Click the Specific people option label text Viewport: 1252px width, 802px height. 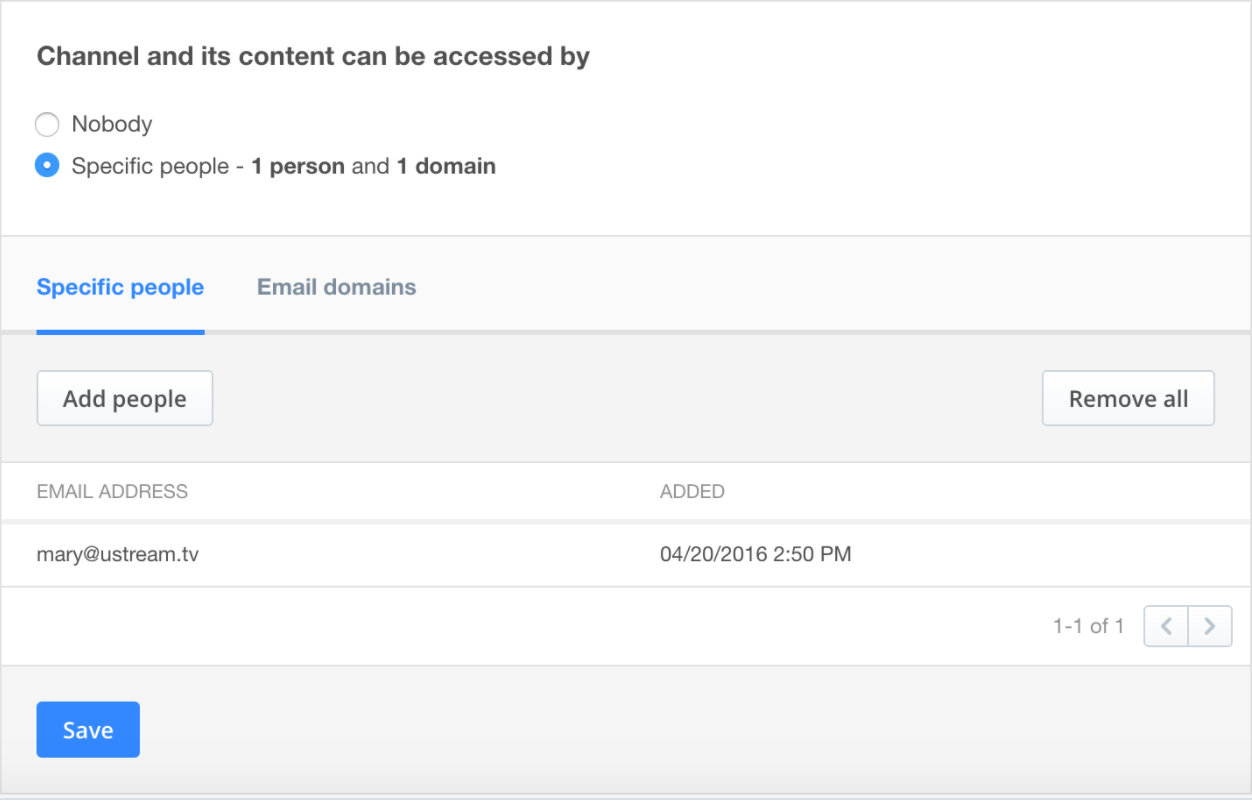click(x=150, y=166)
